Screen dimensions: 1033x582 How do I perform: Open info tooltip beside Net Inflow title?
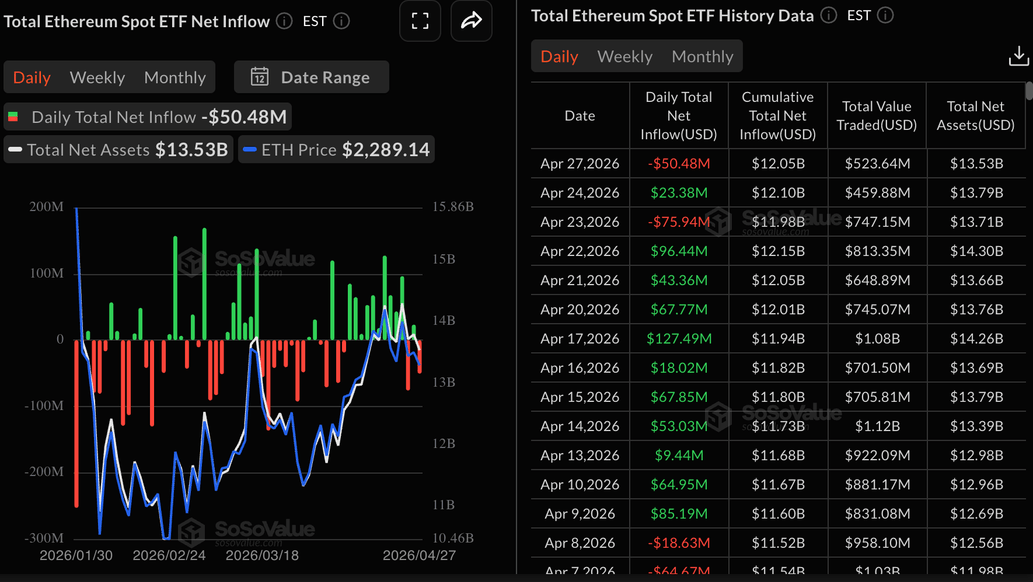(x=285, y=20)
